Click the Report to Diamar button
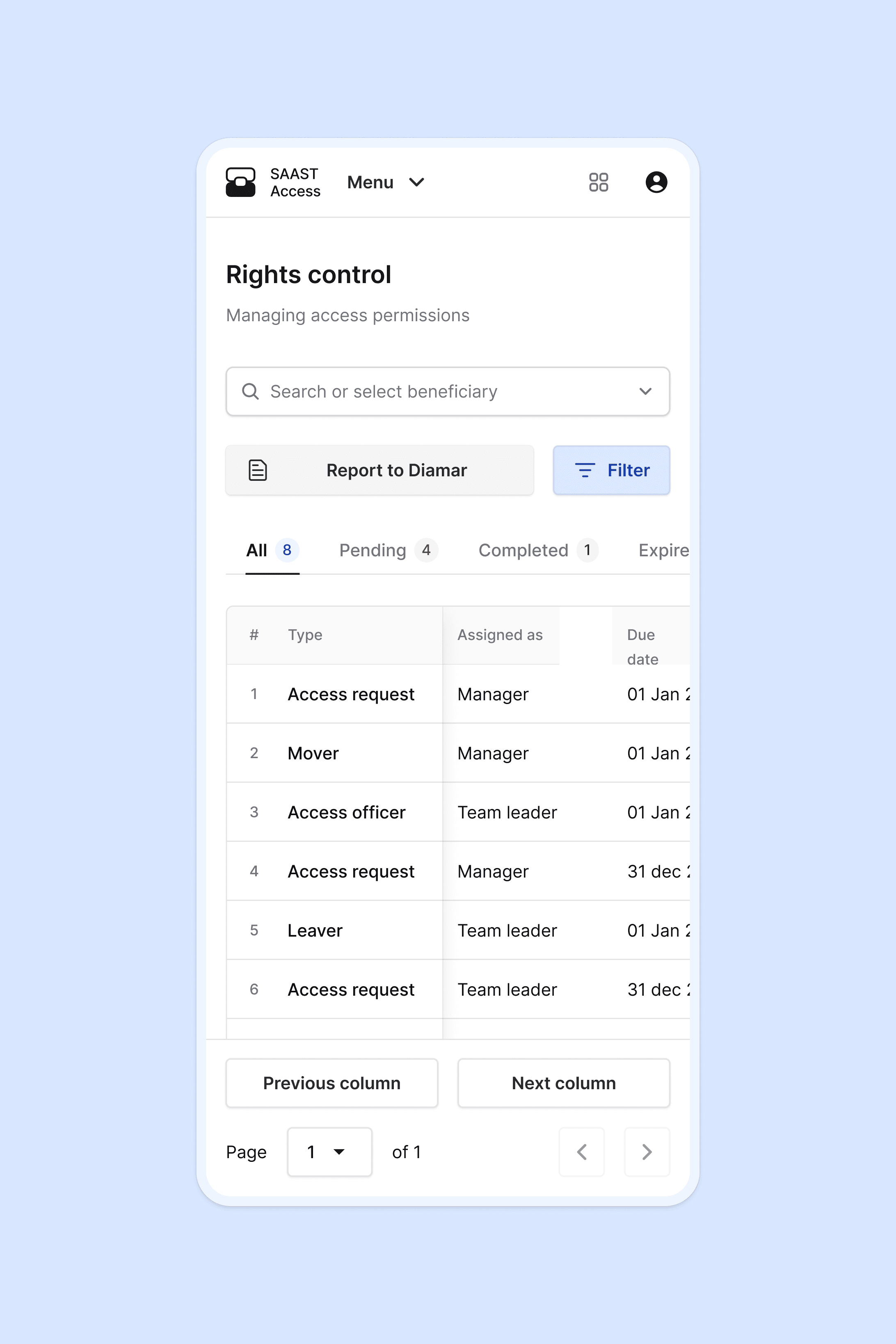The image size is (896, 1344). [379, 470]
